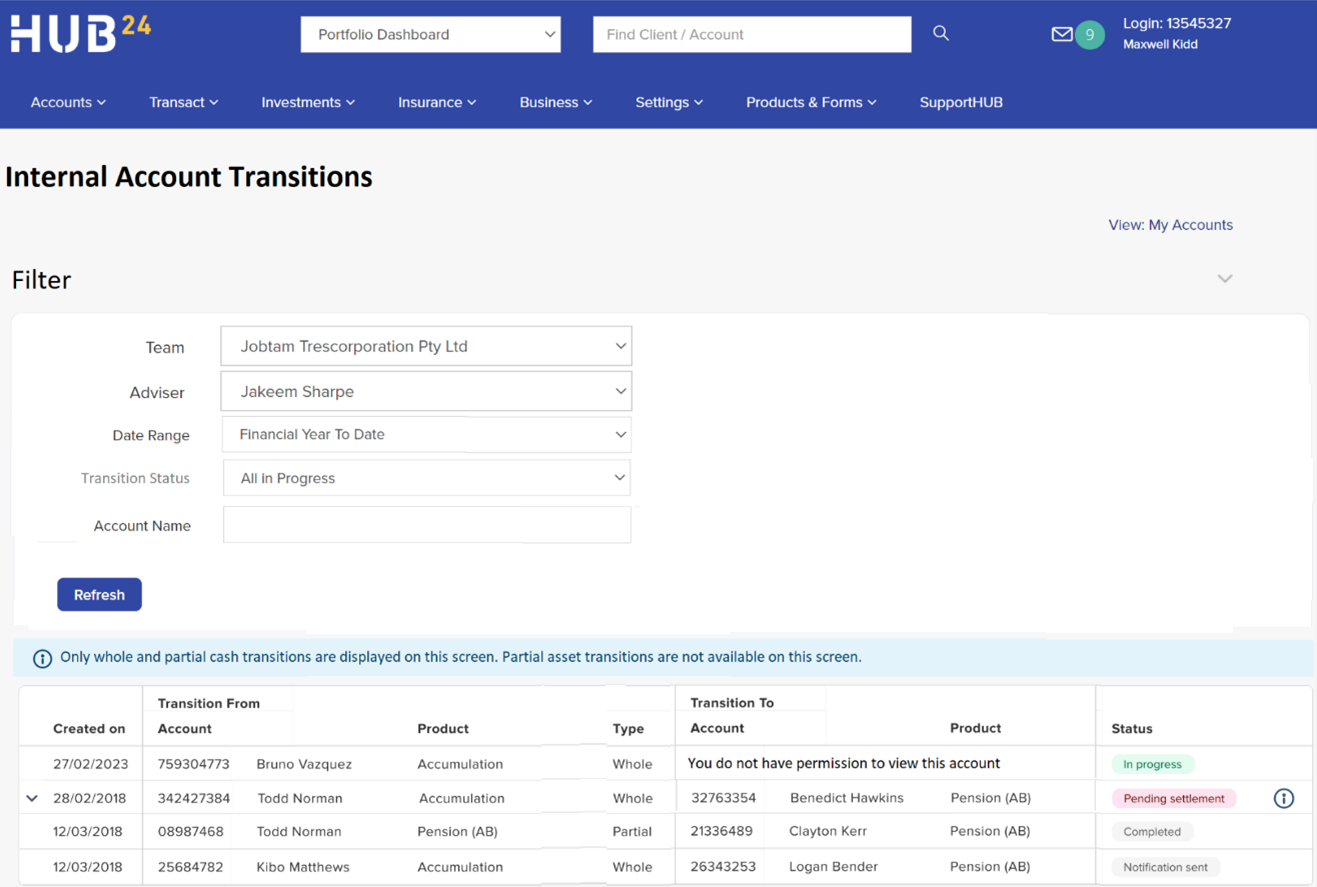Screen dimensions: 1317x887
Task: Open the Insurance menu
Action: pos(437,101)
